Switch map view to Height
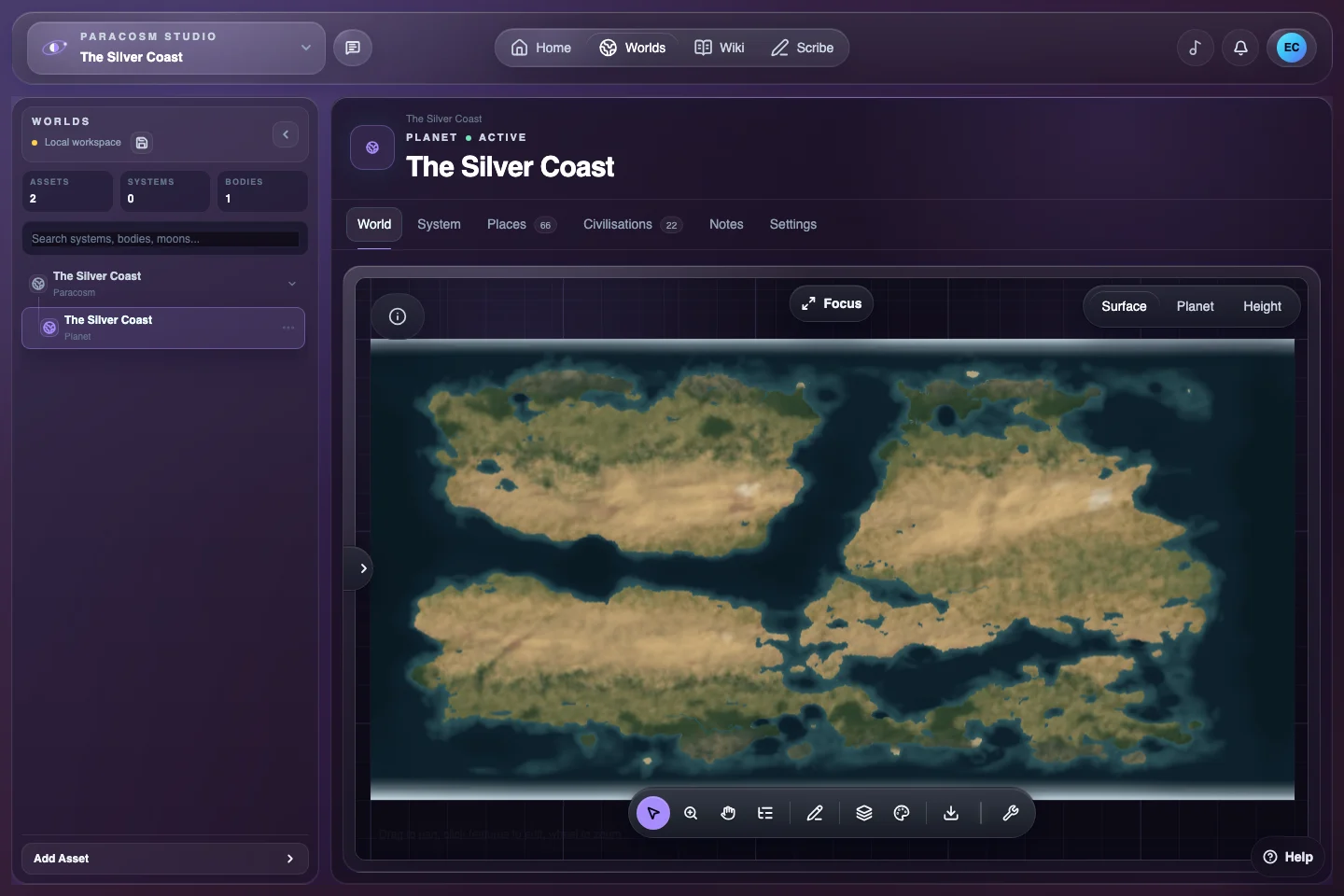The width and height of the screenshot is (1344, 896). tap(1262, 306)
